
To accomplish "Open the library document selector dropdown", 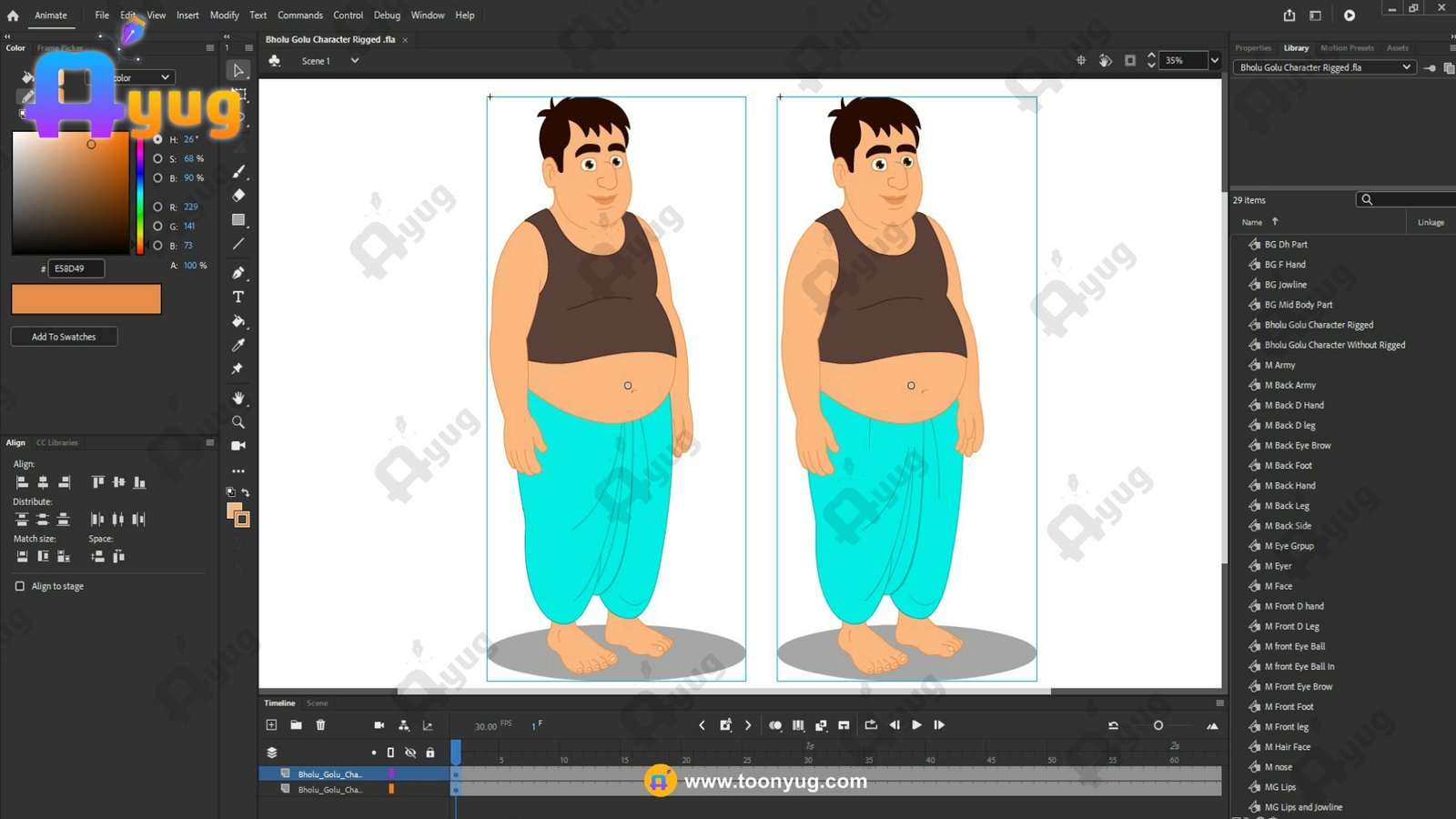I will 1406,67.
